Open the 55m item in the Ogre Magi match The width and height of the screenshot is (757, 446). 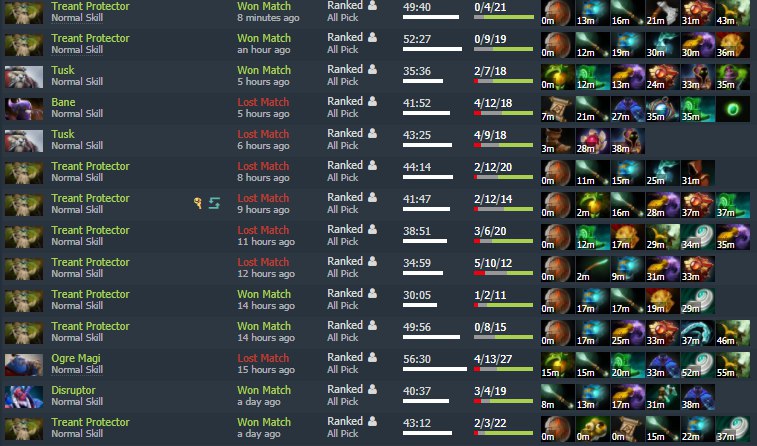click(x=733, y=365)
